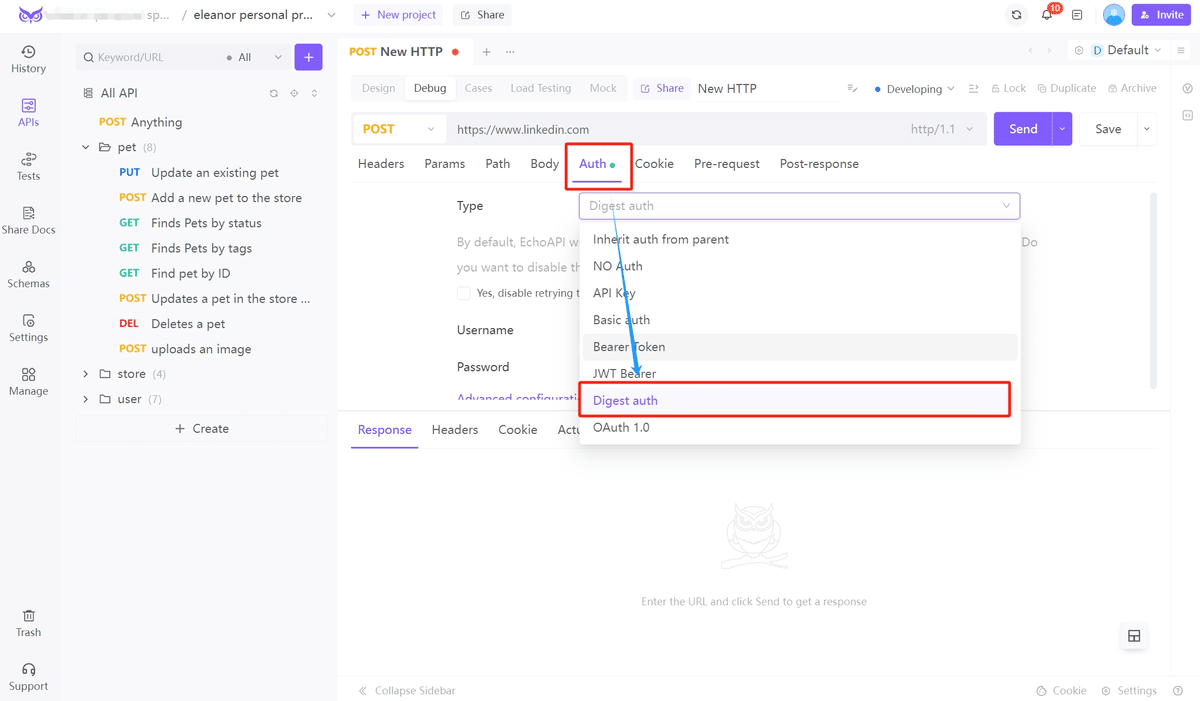This screenshot has width=1200, height=701.
Task: Switch to the Body tab
Action: [x=544, y=164]
